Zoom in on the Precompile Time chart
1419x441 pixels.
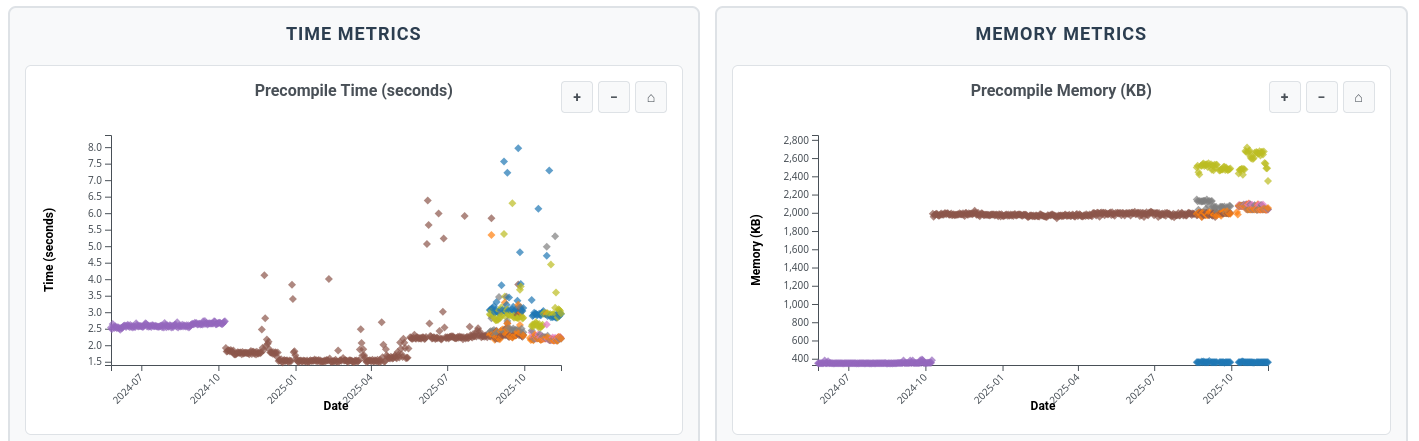point(577,97)
